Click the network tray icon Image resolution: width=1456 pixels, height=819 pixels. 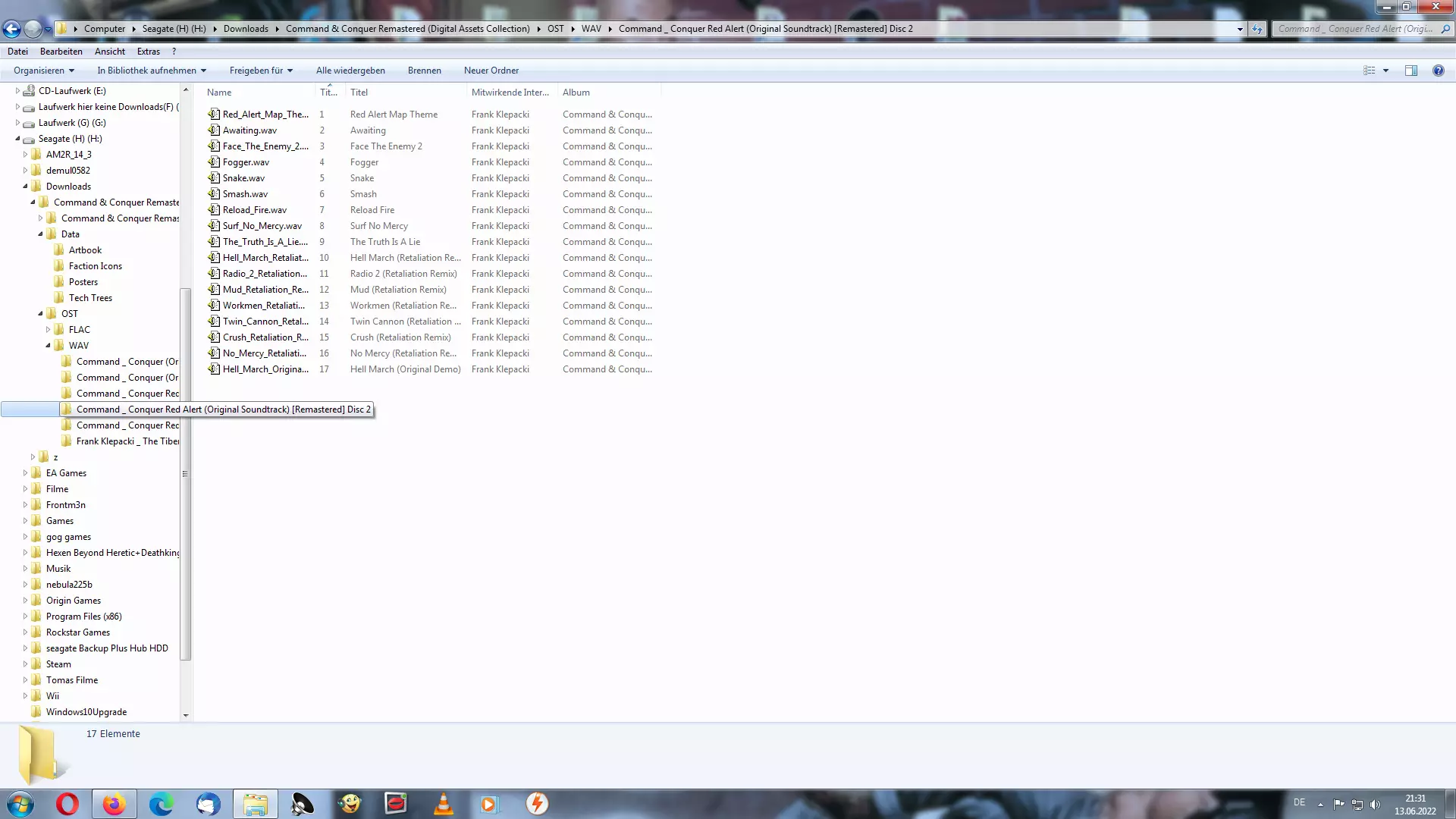pos(1357,804)
